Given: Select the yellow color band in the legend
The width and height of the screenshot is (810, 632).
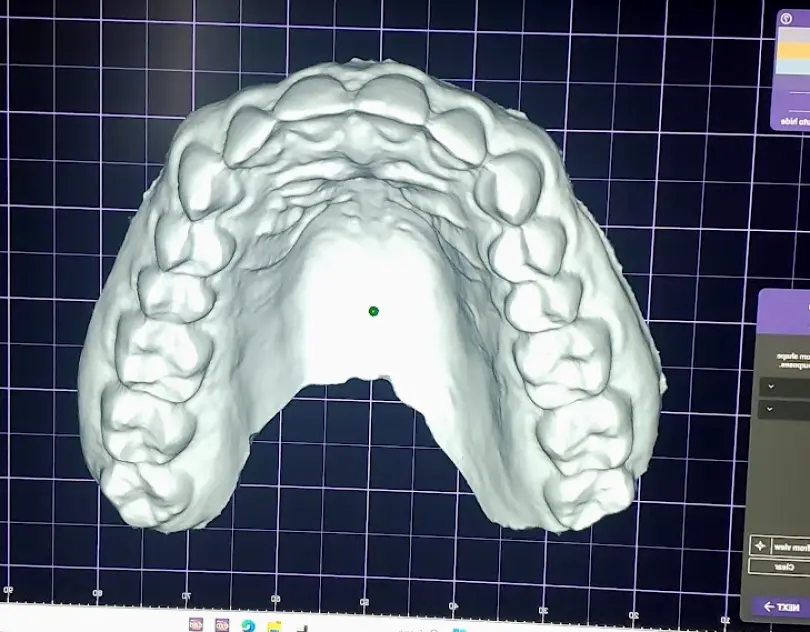Looking at the screenshot, I should 793,51.
